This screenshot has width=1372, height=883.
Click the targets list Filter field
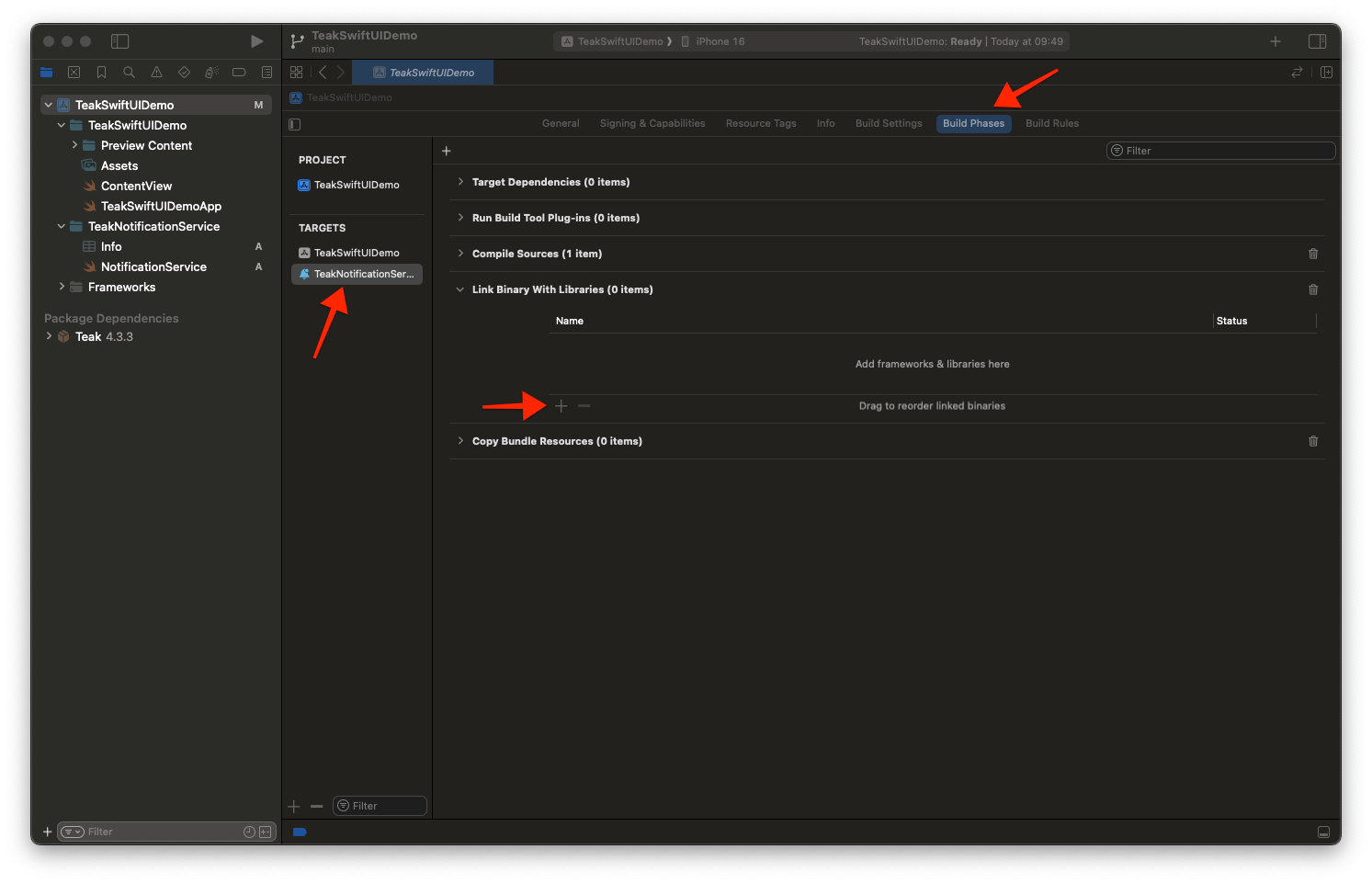[380, 806]
